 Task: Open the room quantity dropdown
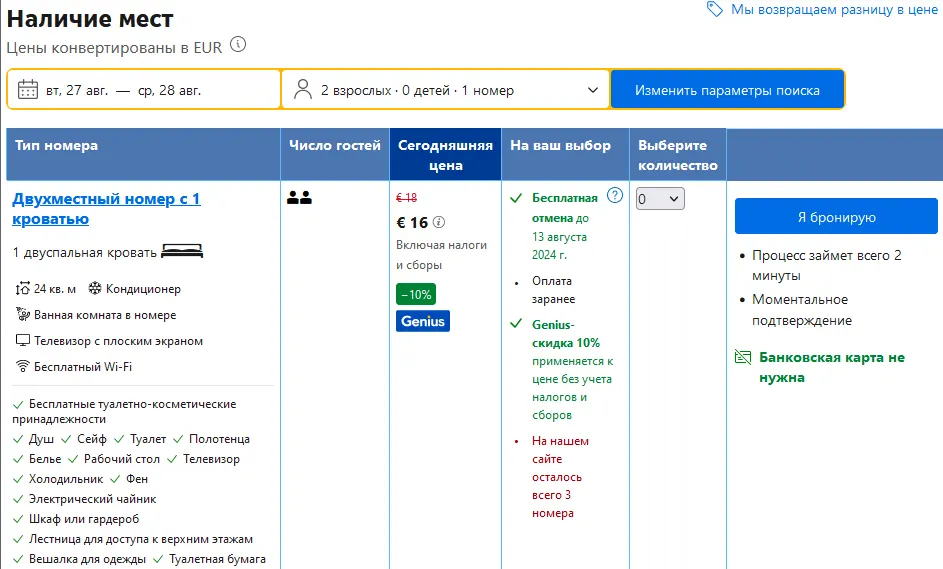click(660, 199)
